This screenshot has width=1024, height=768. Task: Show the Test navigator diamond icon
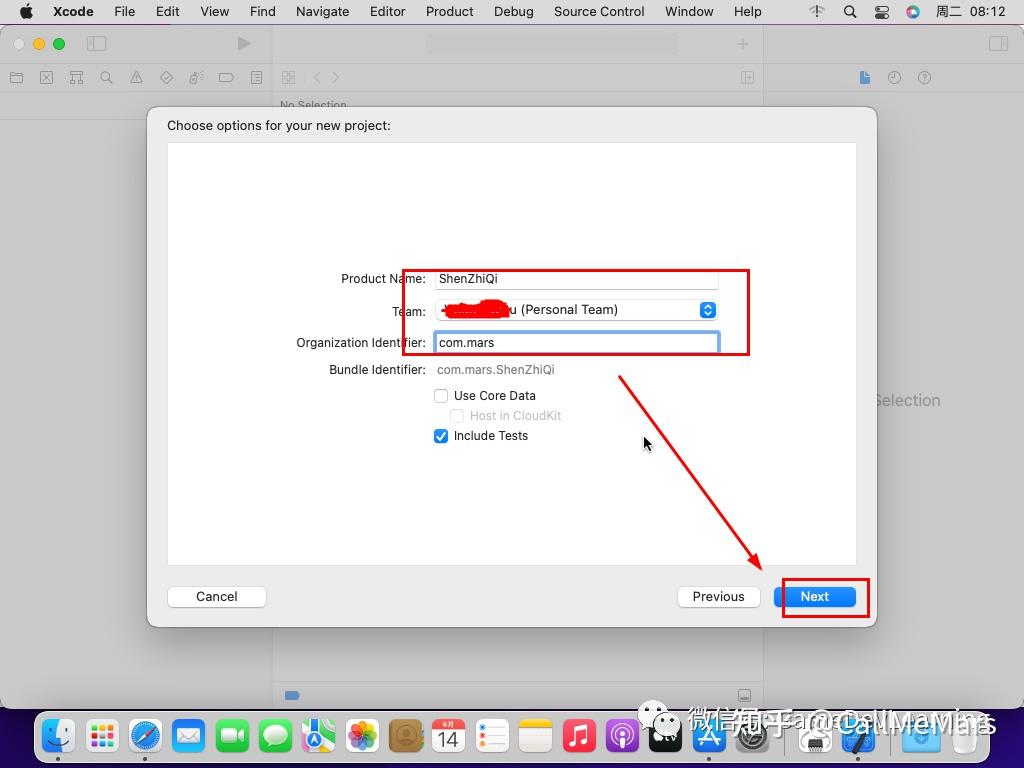[167, 78]
